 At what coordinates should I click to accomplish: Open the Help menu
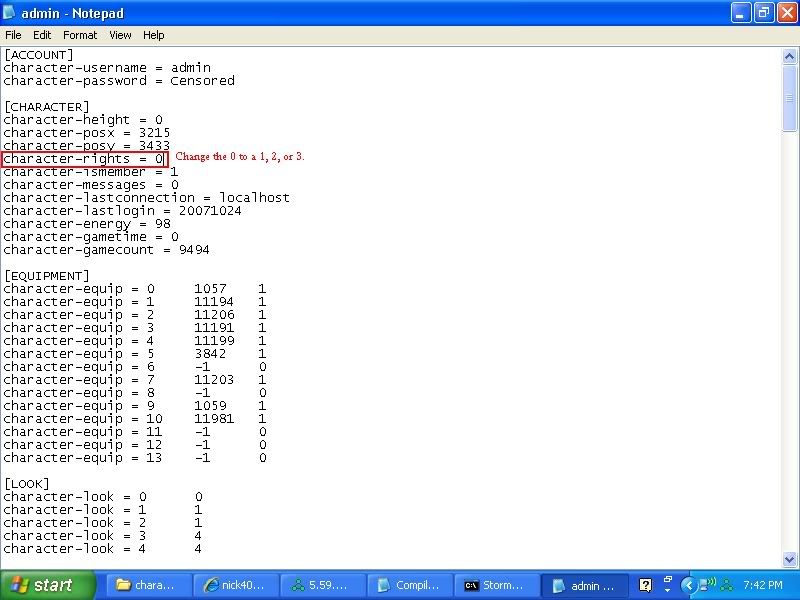pyautogui.click(x=153, y=35)
